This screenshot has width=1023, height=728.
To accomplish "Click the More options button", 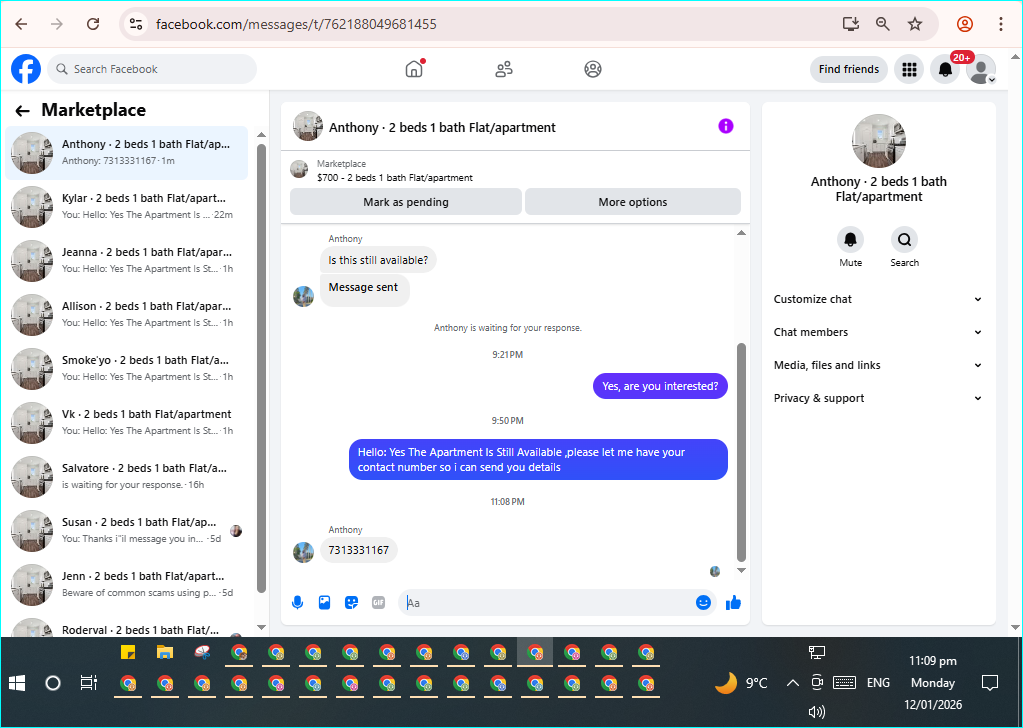I will [x=633, y=202].
